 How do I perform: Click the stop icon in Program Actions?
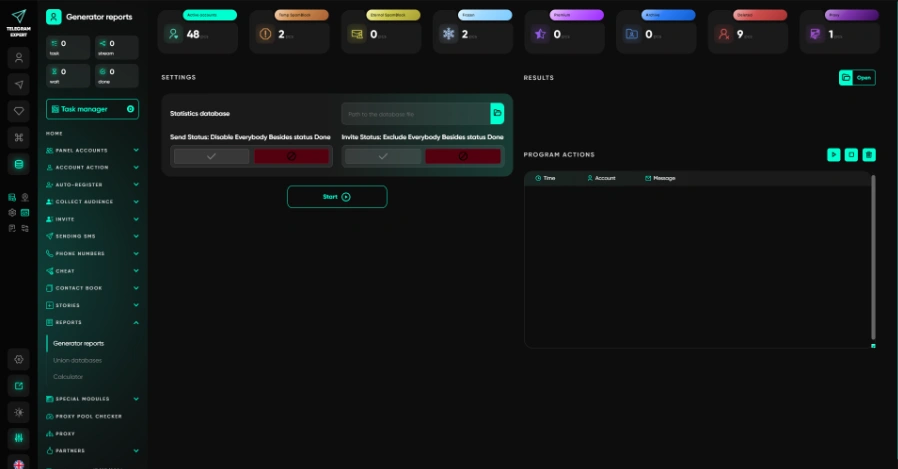click(851, 155)
